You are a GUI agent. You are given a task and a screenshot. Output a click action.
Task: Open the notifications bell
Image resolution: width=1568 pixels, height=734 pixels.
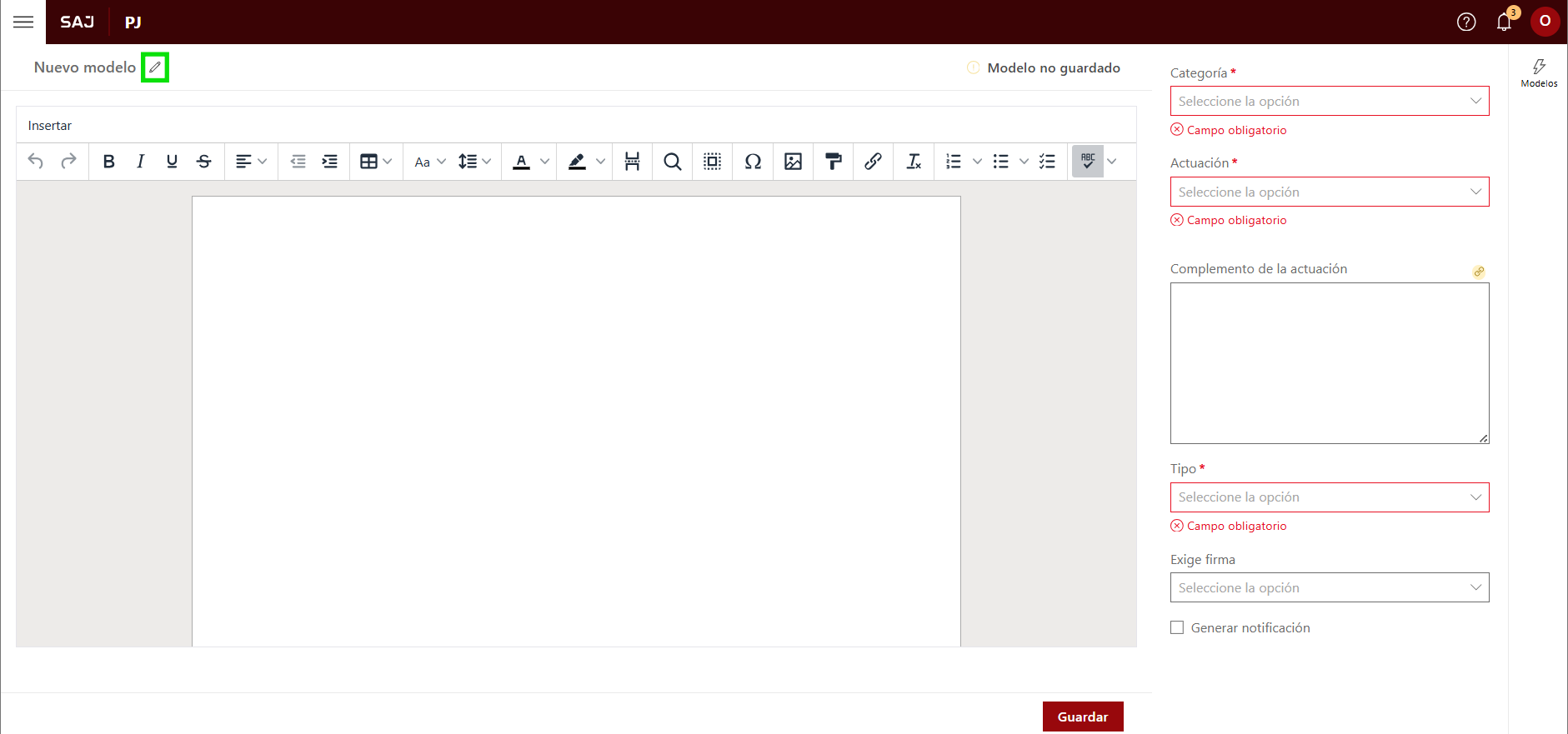click(x=1504, y=22)
